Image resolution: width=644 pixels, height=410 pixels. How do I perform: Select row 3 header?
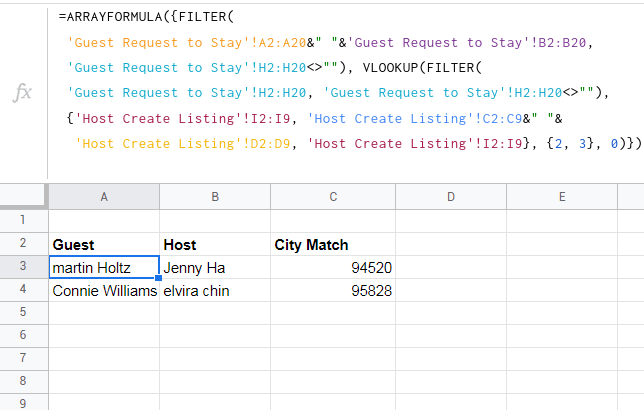tap(23, 267)
